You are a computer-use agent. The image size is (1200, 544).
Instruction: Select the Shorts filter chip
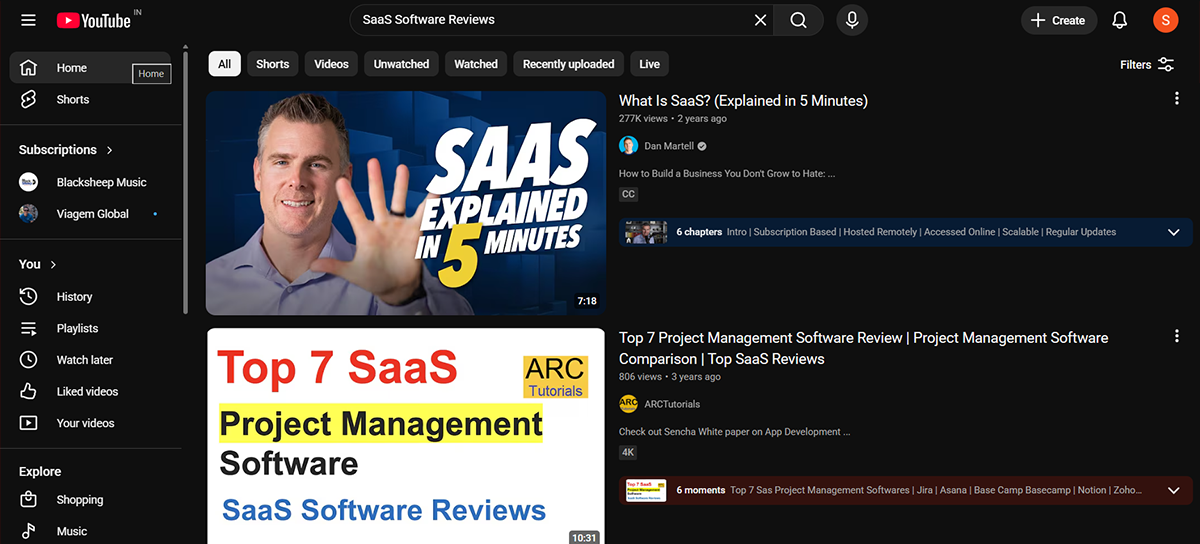(272, 64)
